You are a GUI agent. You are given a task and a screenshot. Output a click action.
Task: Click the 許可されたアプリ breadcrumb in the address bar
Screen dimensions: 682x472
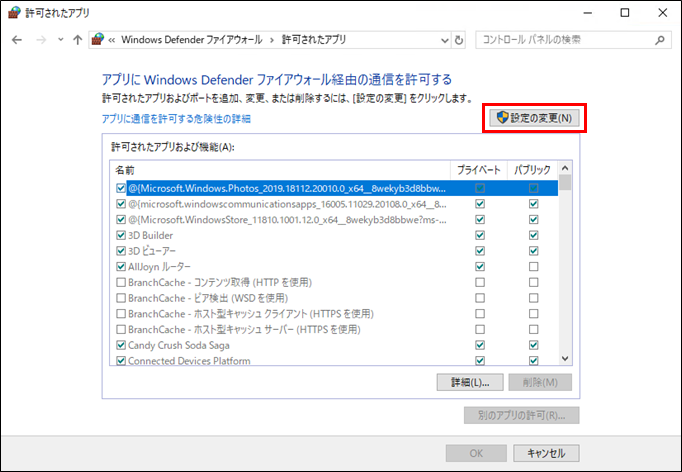pos(314,40)
